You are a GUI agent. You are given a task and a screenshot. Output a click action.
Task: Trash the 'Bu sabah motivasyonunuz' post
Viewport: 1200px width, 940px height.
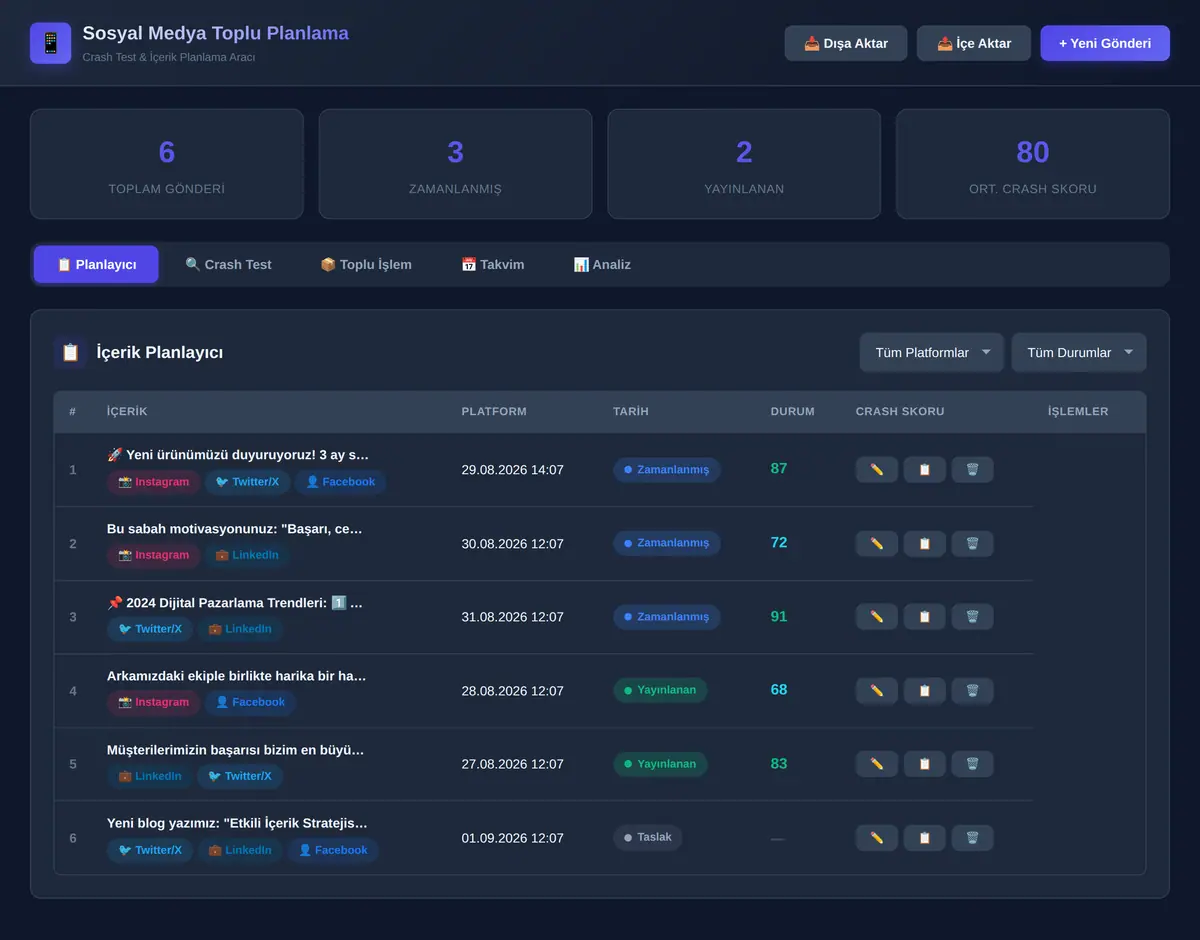click(972, 544)
